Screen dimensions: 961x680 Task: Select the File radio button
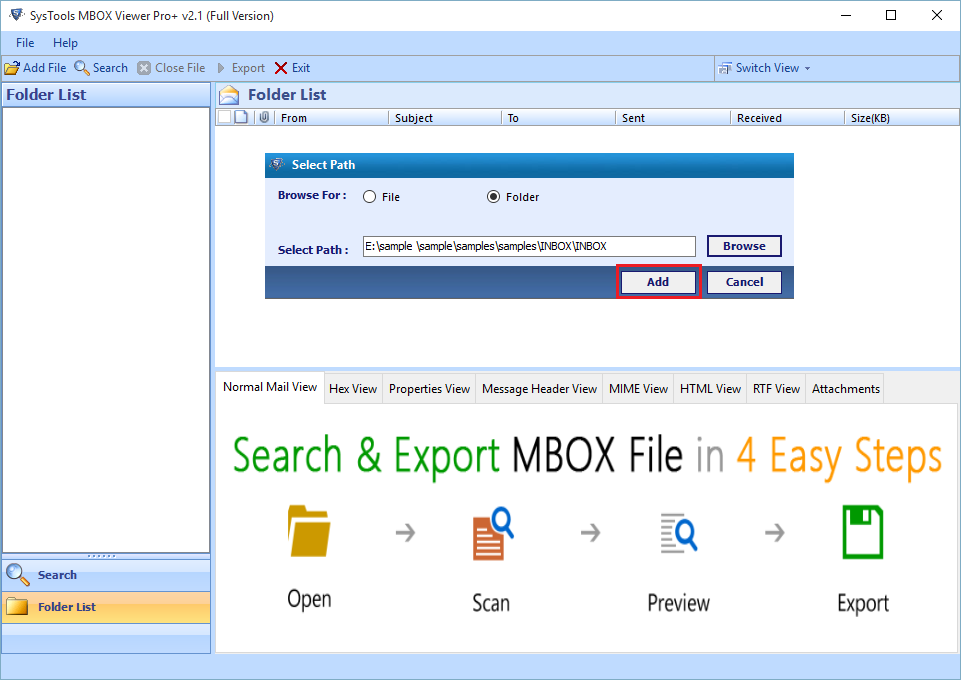click(x=370, y=197)
